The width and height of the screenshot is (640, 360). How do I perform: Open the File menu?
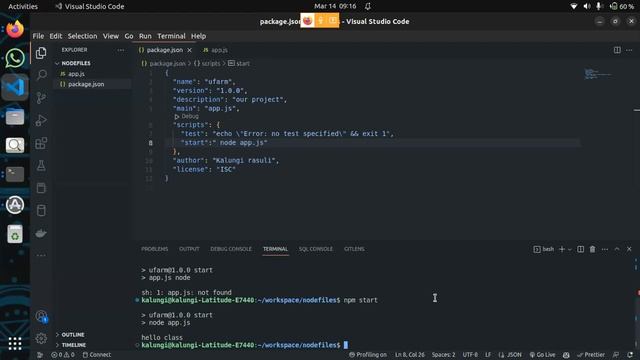(x=38, y=36)
